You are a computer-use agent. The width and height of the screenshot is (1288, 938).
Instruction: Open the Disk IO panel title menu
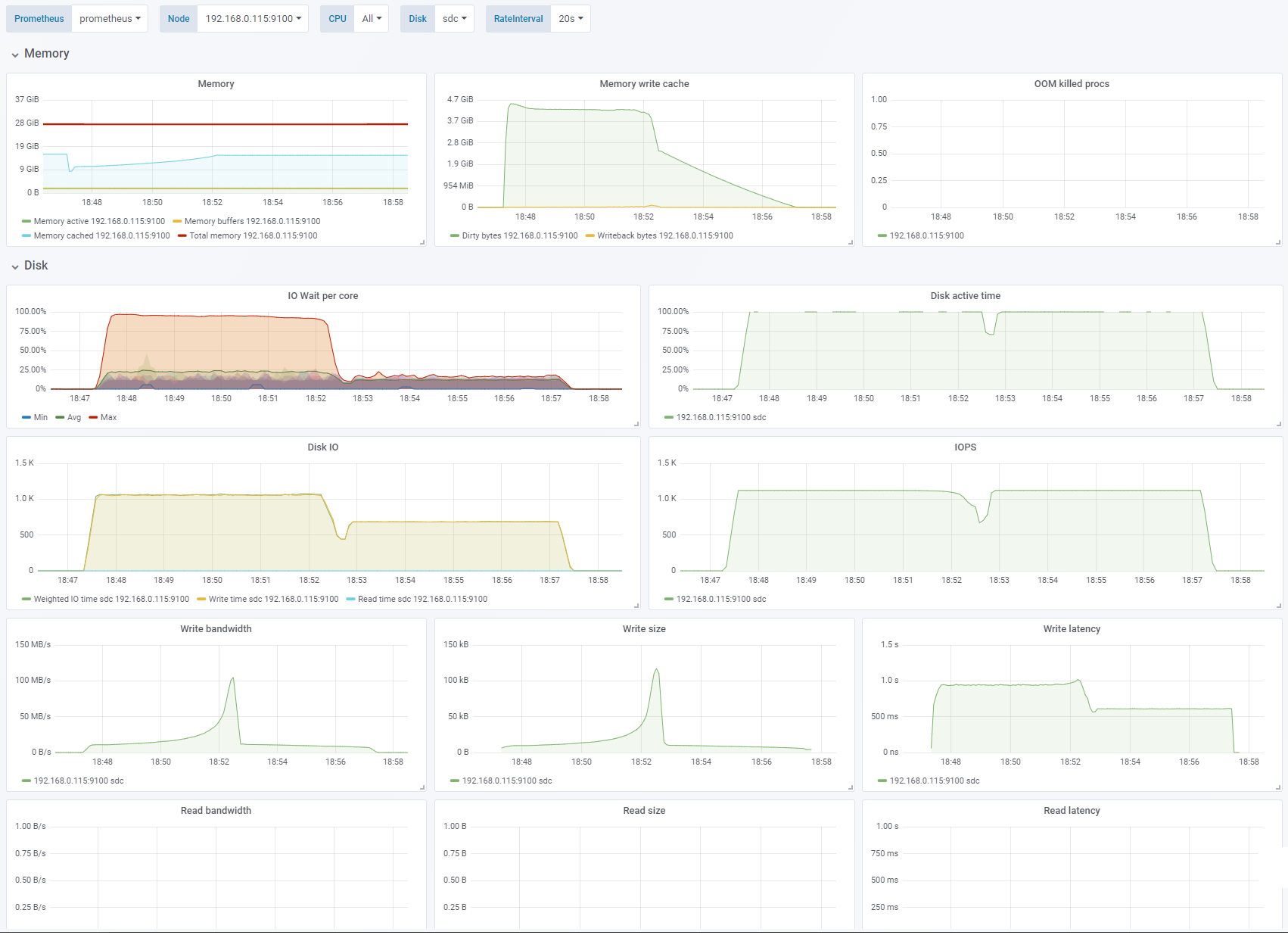pos(323,447)
